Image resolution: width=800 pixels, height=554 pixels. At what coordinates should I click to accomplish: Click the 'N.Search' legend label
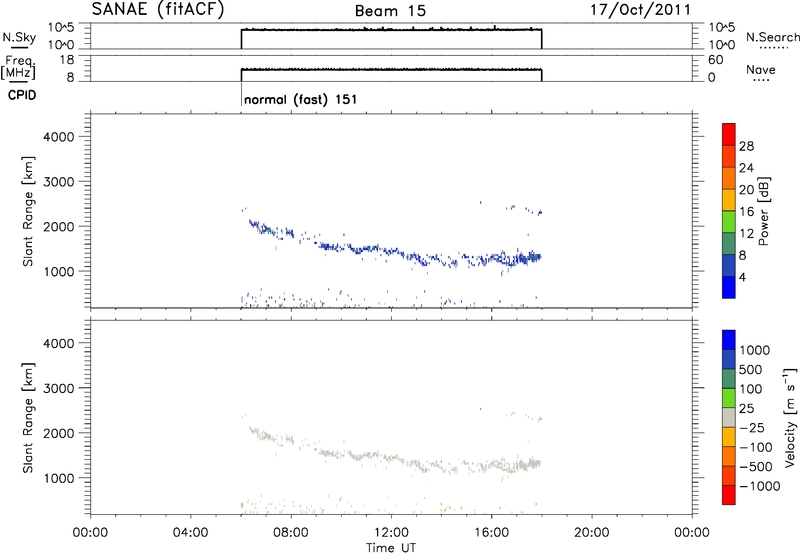click(772, 37)
